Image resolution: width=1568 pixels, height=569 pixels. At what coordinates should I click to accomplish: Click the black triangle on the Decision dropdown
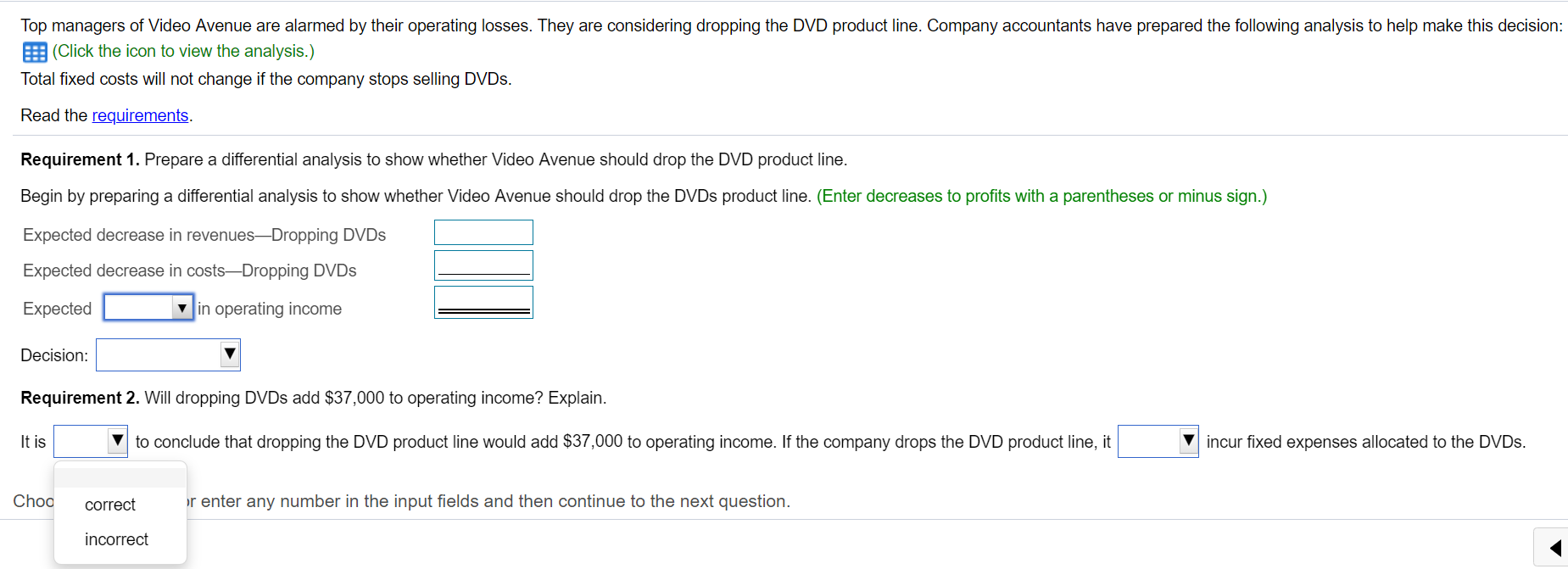click(x=228, y=354)
